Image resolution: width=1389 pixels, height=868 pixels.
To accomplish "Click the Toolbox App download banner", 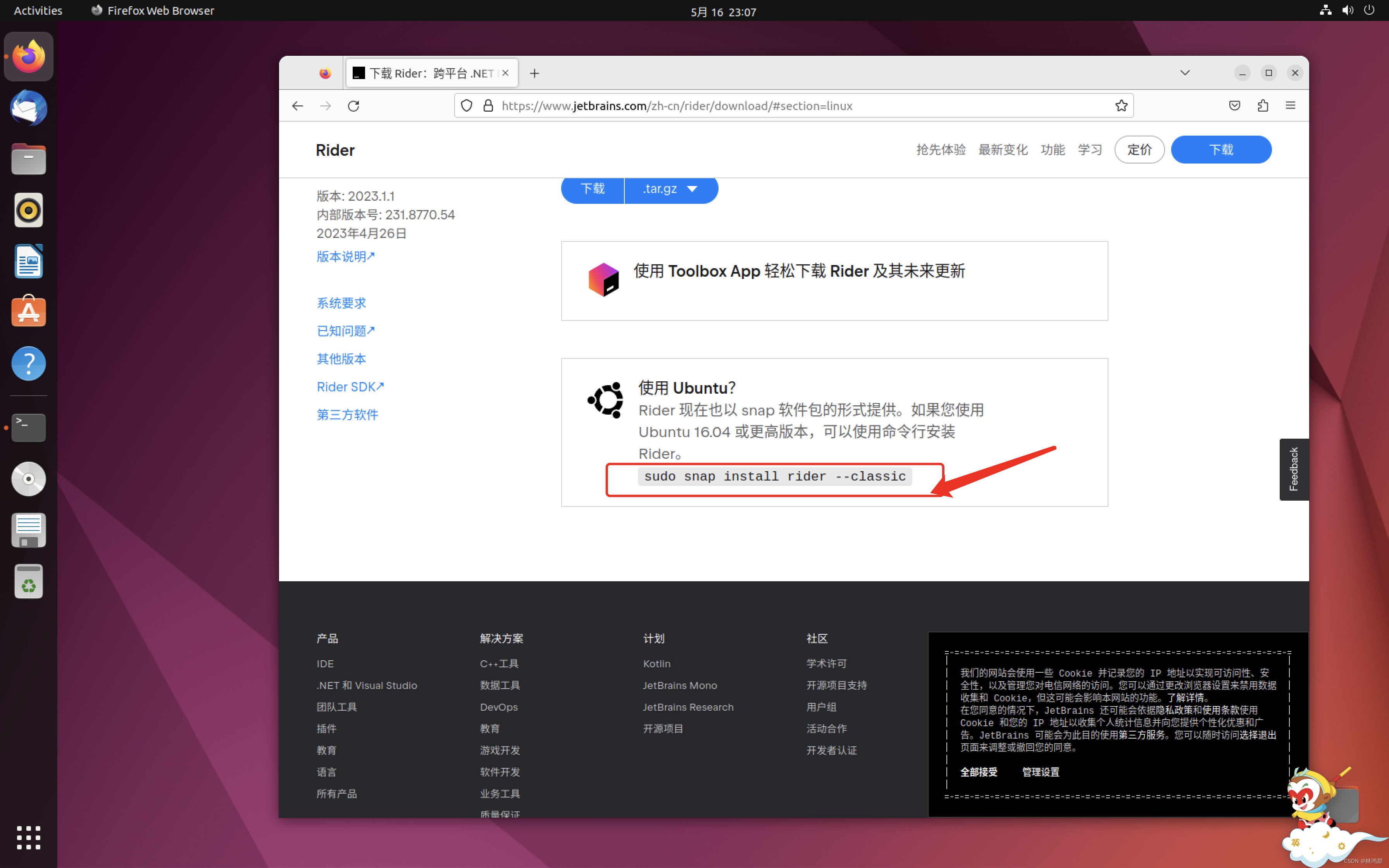I will click(x=834, y=281).
